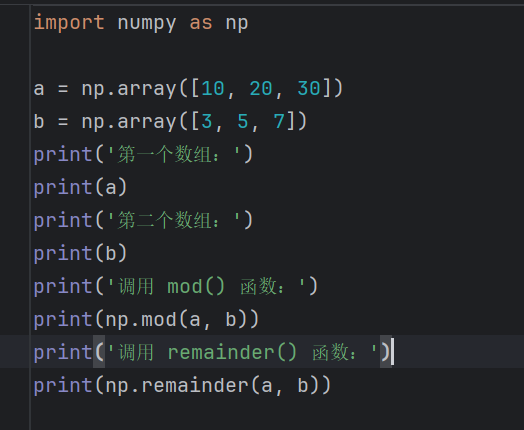
Task: Place cursor in 'print(np.mod(a, b))'
Action: [x=146, y=319]
